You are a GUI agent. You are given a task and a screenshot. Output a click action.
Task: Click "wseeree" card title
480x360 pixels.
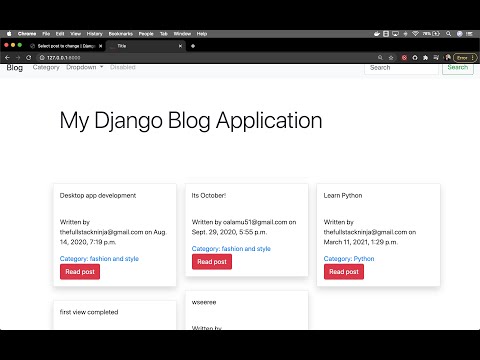[204, 302]
